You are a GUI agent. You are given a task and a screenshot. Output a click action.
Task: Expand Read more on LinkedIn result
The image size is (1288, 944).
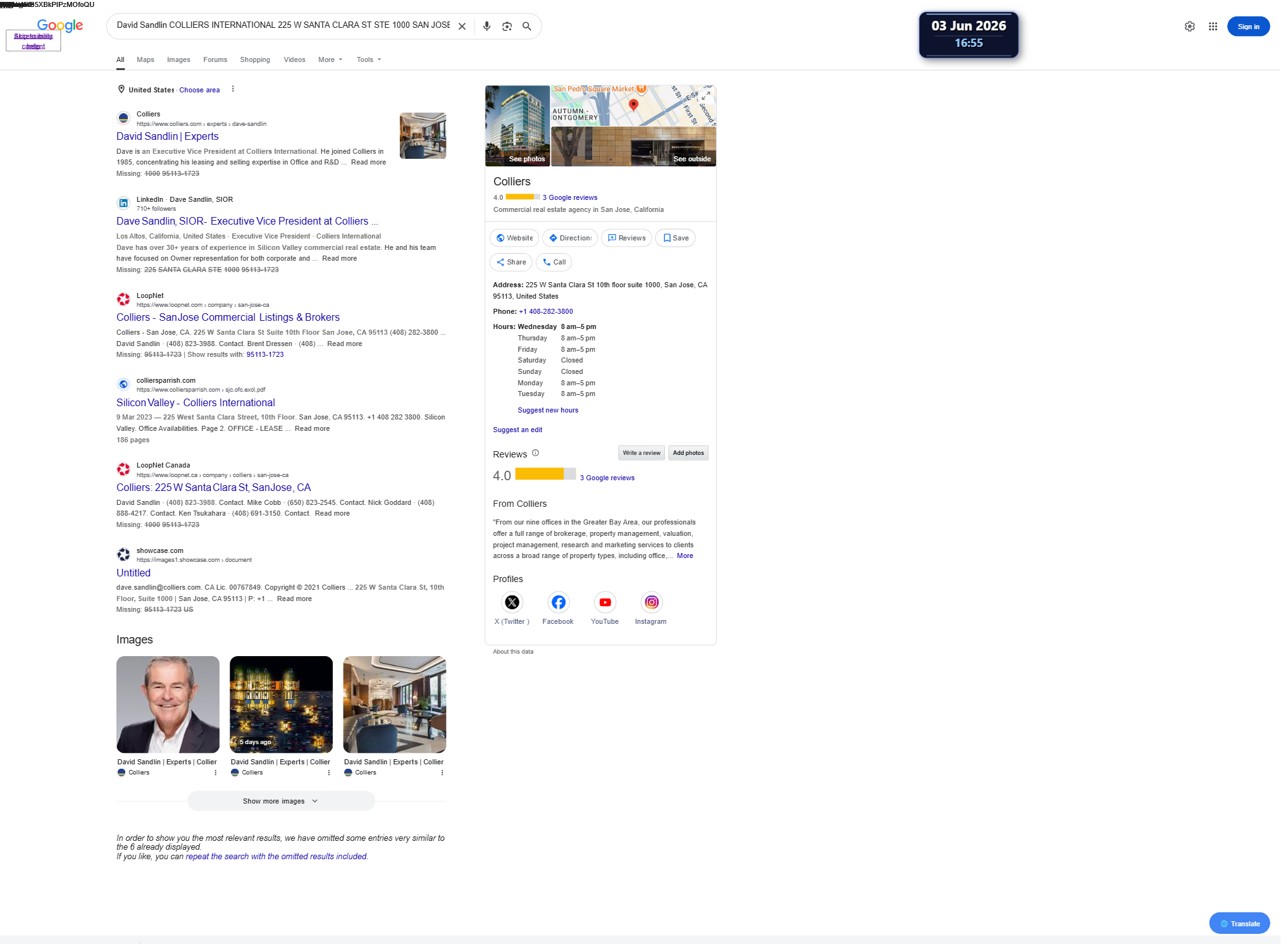339,259
